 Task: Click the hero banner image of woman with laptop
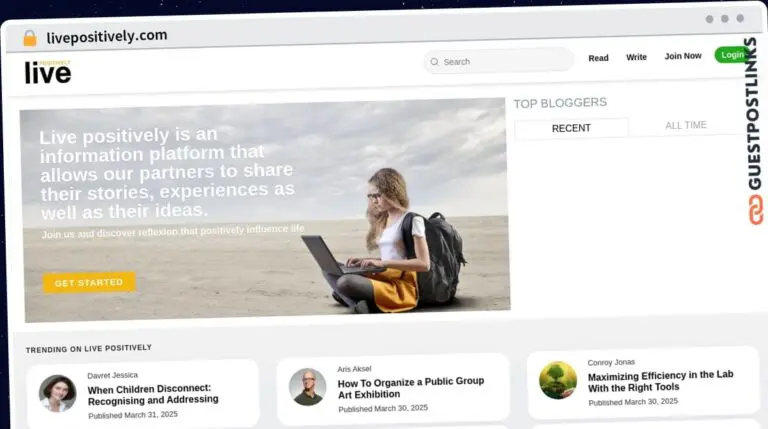[265, 210]
